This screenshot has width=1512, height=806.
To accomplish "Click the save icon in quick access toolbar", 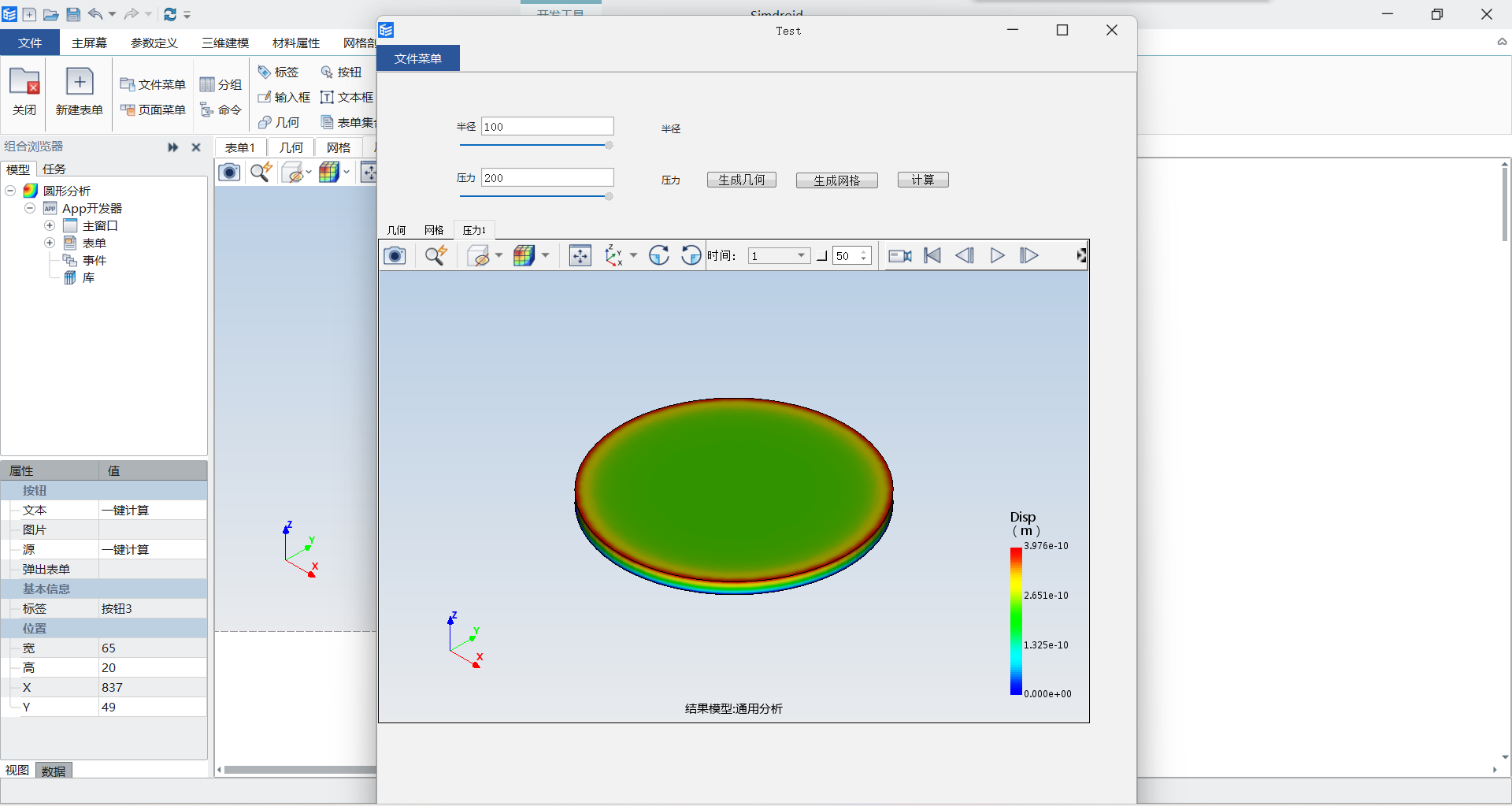I will [73, 14].
